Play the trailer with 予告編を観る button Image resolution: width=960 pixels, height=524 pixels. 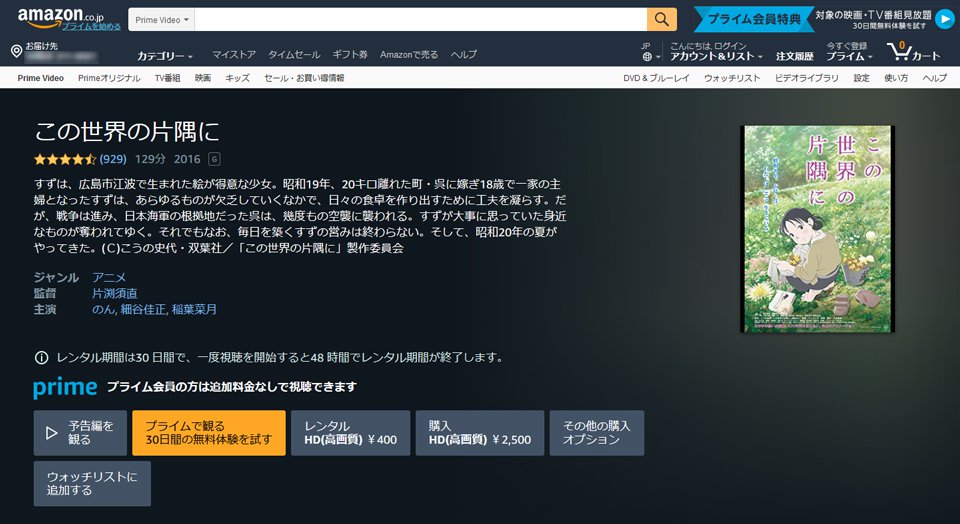coord(81,433)
